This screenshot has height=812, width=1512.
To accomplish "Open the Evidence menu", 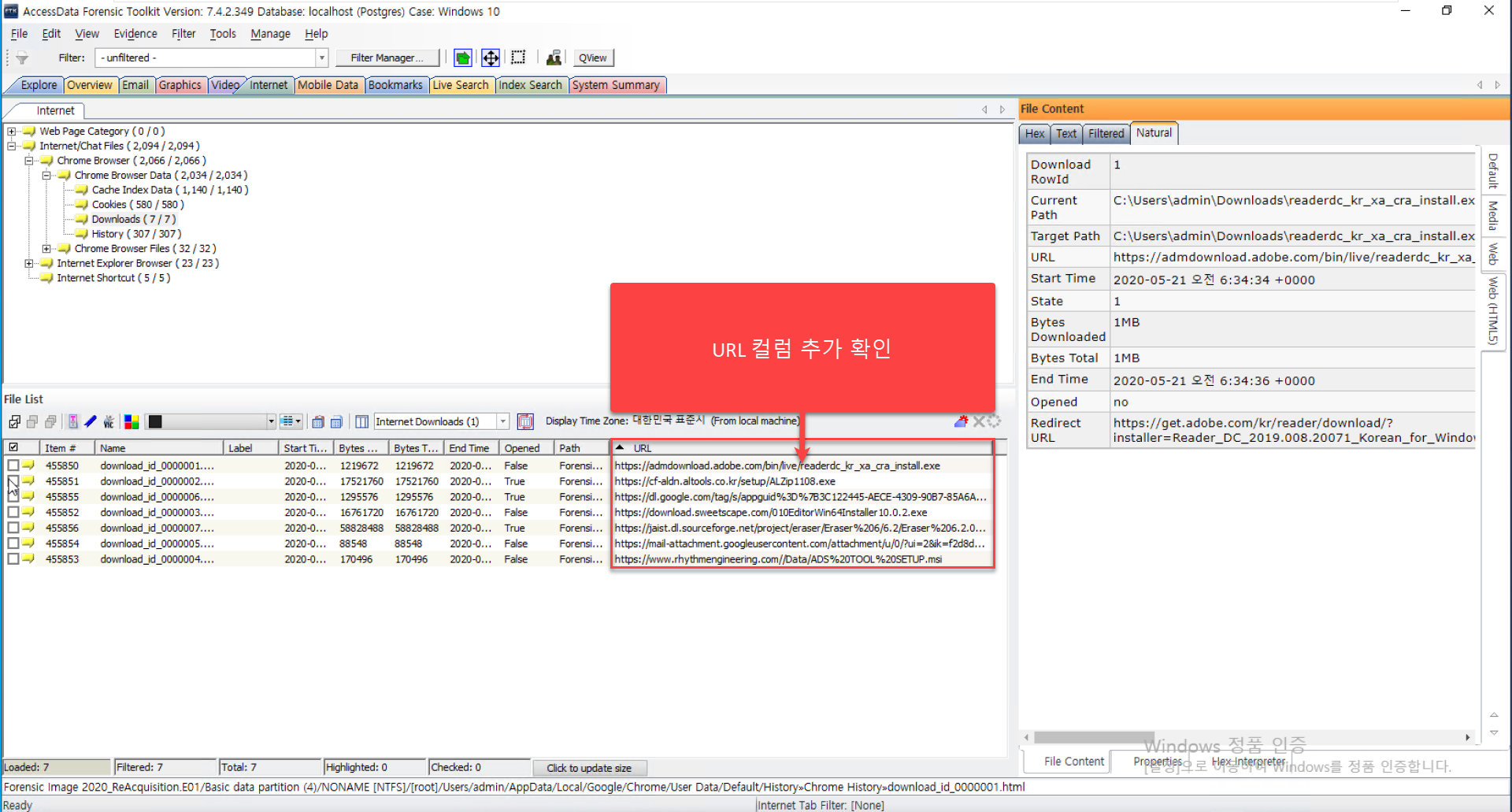I will [135, 34].
